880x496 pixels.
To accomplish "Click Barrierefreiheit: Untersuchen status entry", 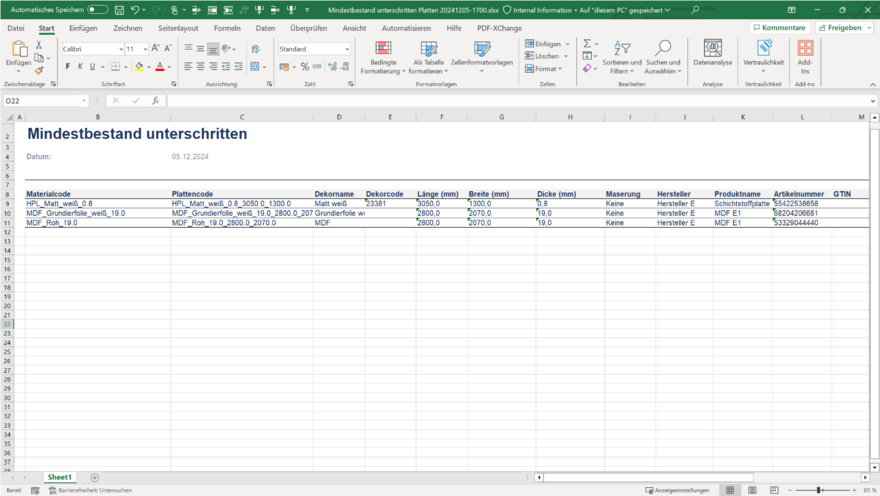I will coord(90,490).
